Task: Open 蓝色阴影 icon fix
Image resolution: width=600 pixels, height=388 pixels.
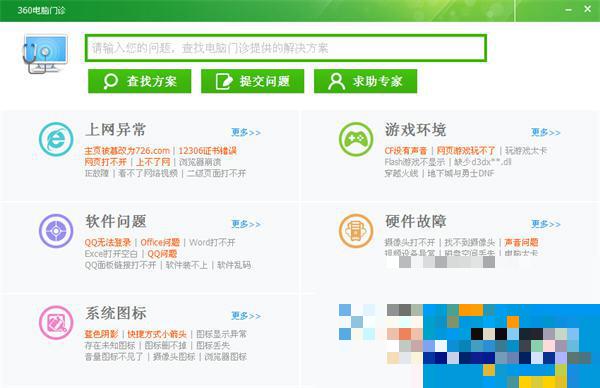Action: click(x=101, y=334)
